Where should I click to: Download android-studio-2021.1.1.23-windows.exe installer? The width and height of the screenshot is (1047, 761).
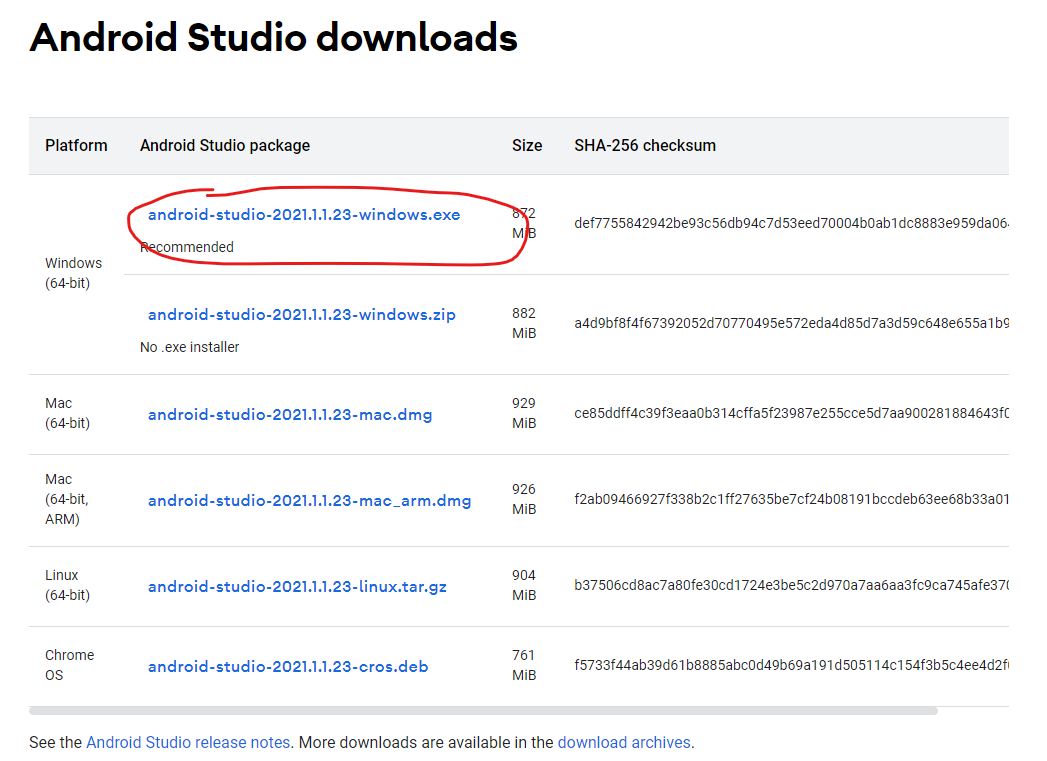[304, 215]
